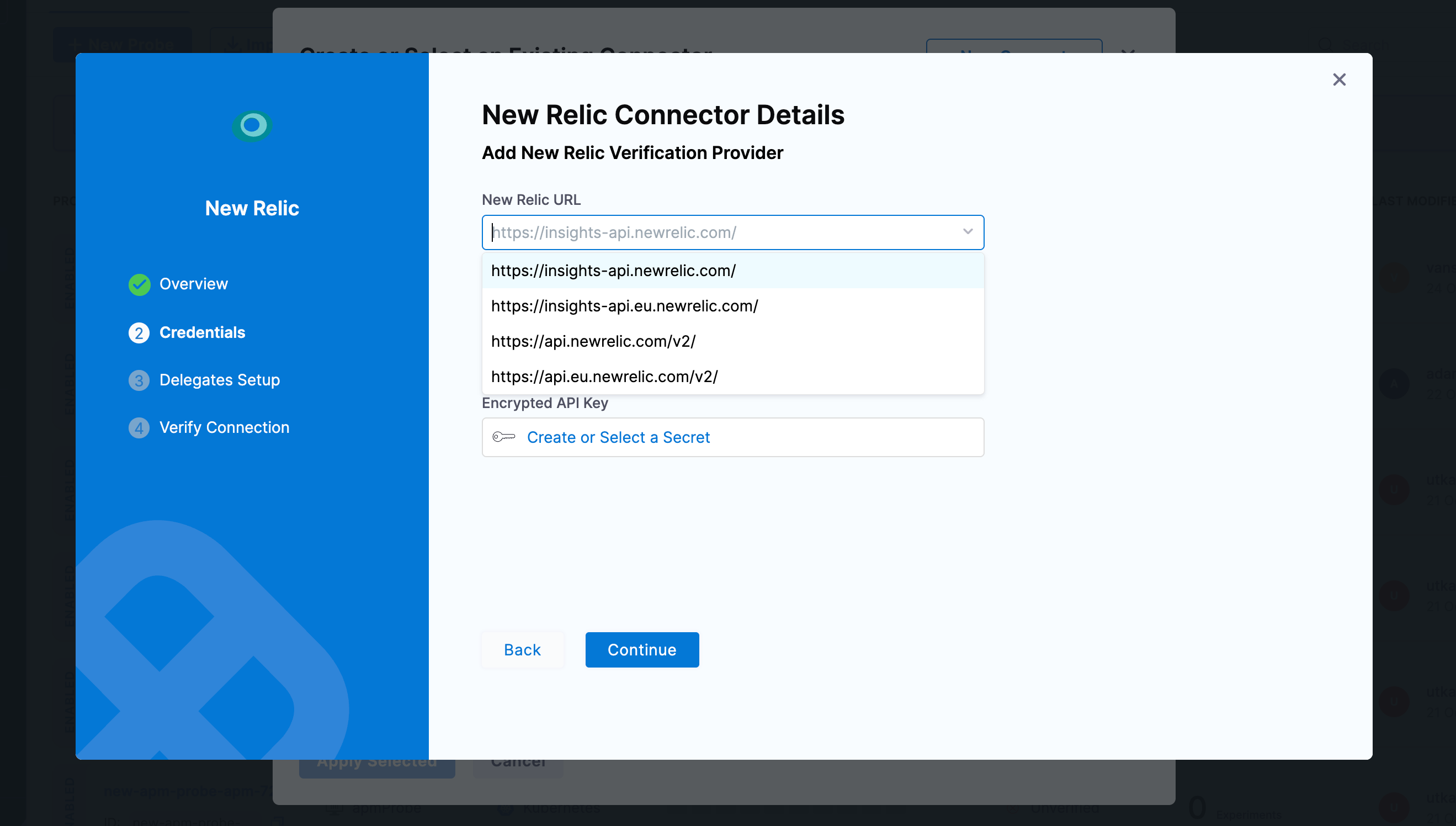Click the key icon in Encrypted API Key field
The width and height of the screenshot is (1456, 826).
point(504,437)
